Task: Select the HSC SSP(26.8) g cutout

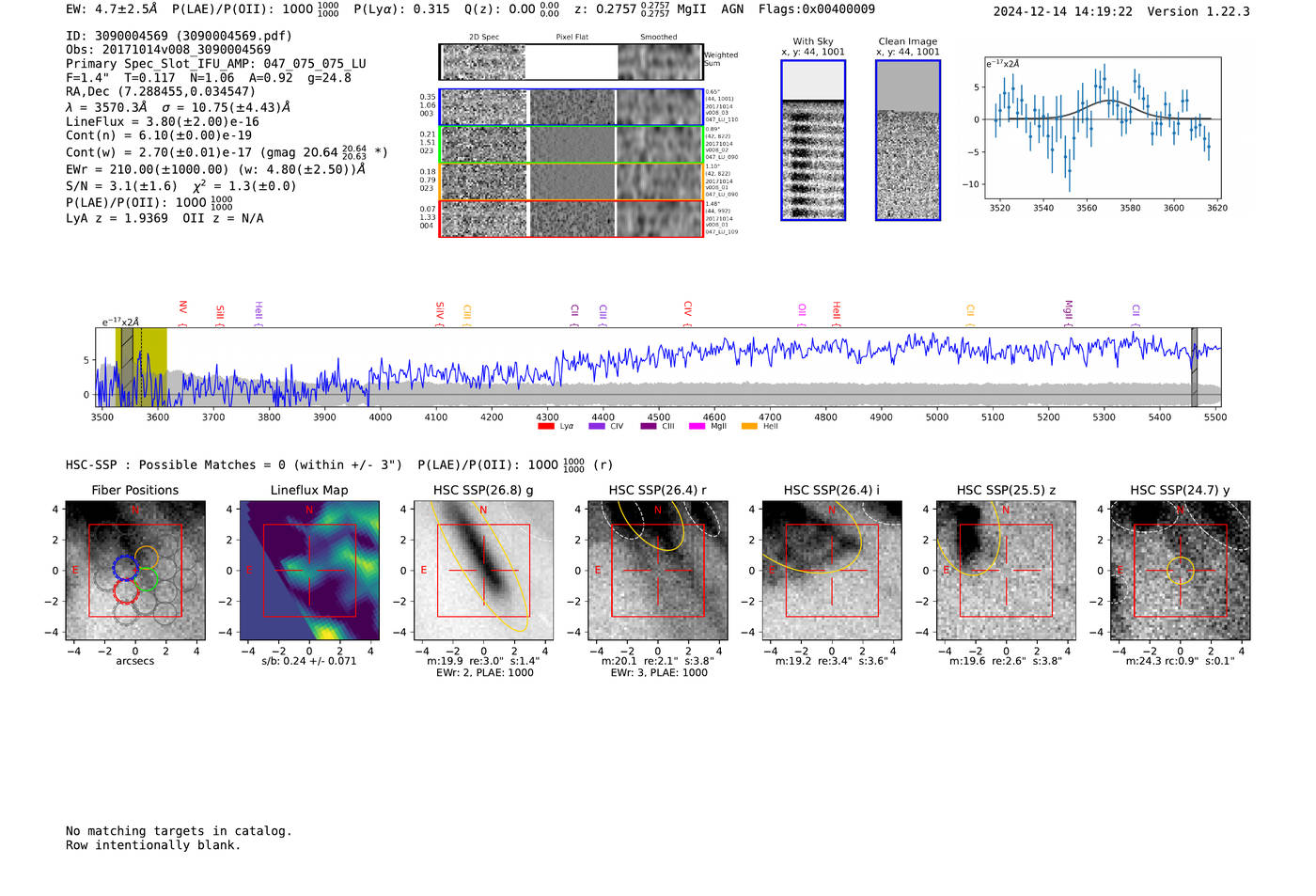Action: [x=483, y=571]
